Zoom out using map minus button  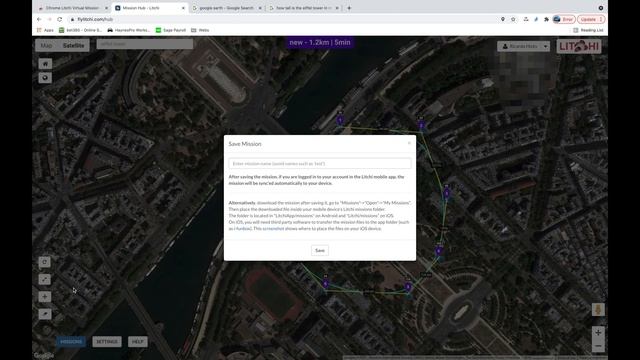click(598, 346)
